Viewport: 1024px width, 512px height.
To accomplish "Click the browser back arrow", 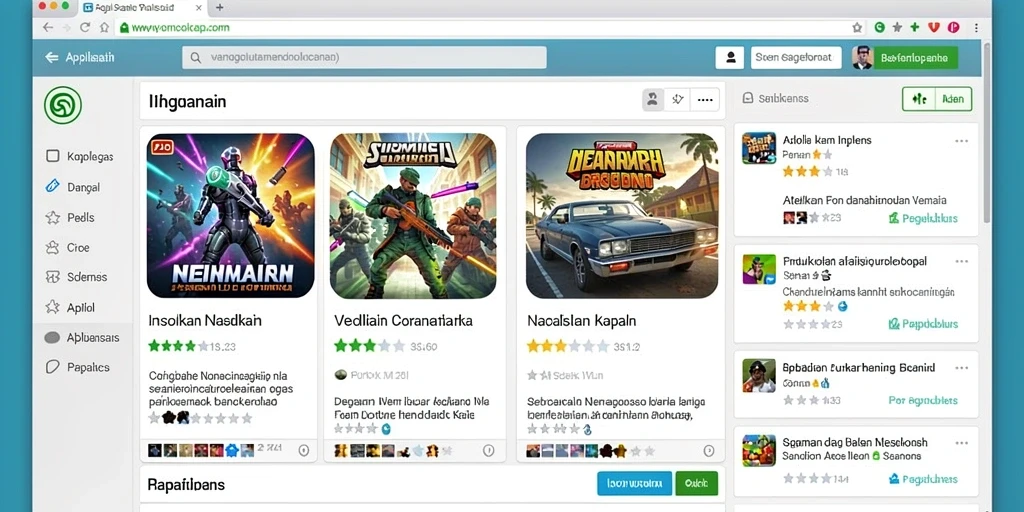I will point(47,27).
